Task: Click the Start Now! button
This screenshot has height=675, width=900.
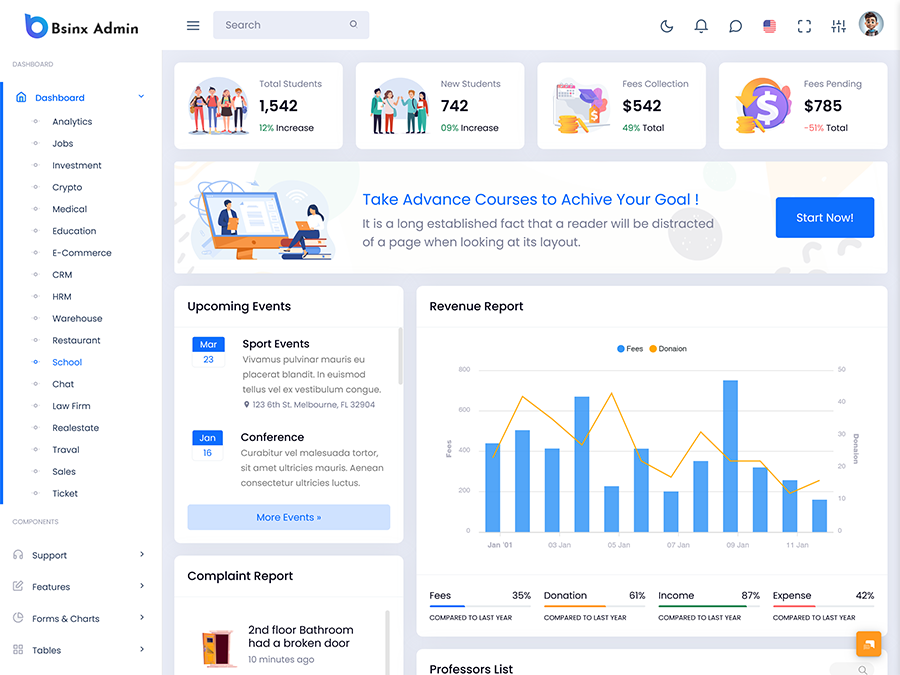Action: [x=825, y=218]
